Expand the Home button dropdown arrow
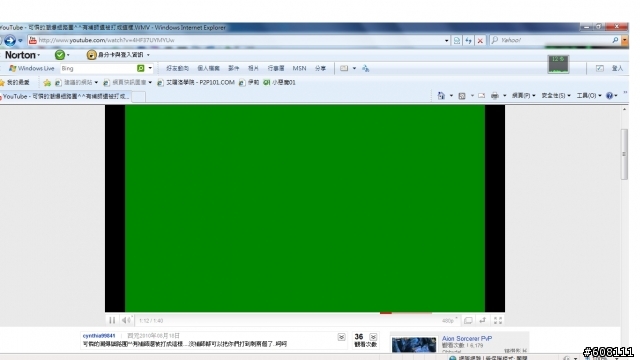640x360 pixels. 451,96
